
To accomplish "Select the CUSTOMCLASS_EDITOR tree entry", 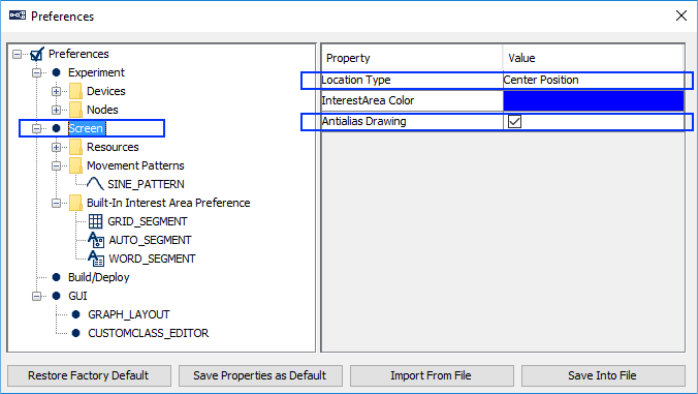I will click(148, 333).
